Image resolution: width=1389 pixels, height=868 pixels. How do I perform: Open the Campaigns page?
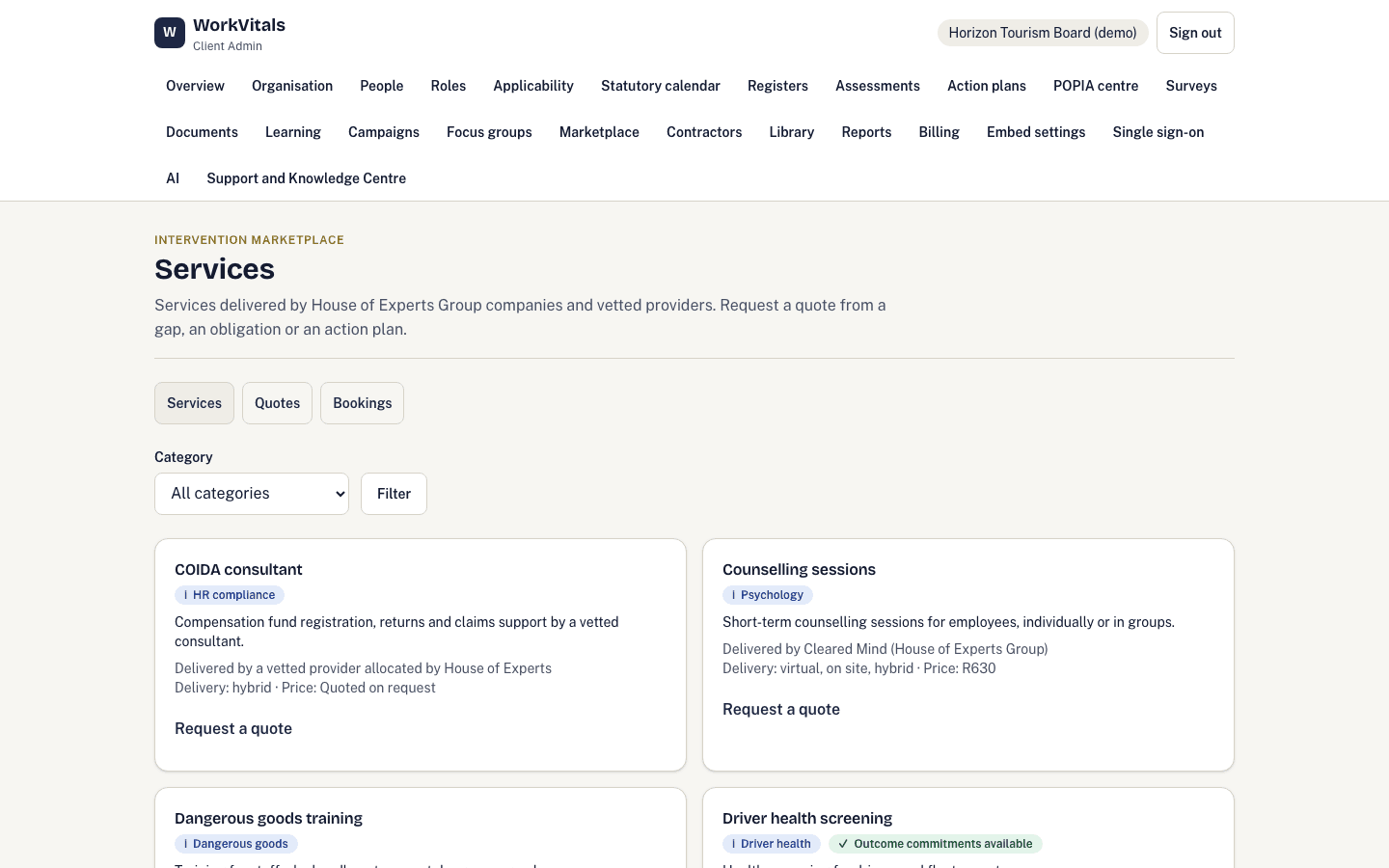pyautogui.click(x=384, y=132)
